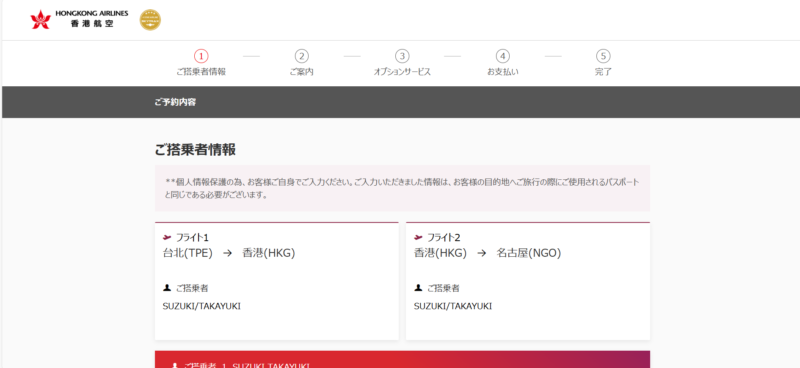This screenshot has height=368, width=800.
Task: Click the pink personal information notice box
Action: (403, 188)
